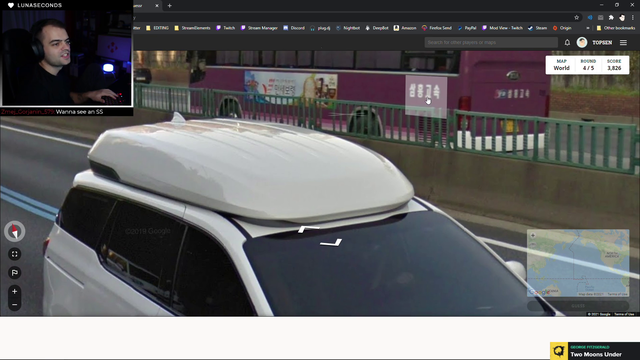The image size is (640, 360).
Task: Click the 'Two Moons Under' song title
Action: click(x=596, y=354)
